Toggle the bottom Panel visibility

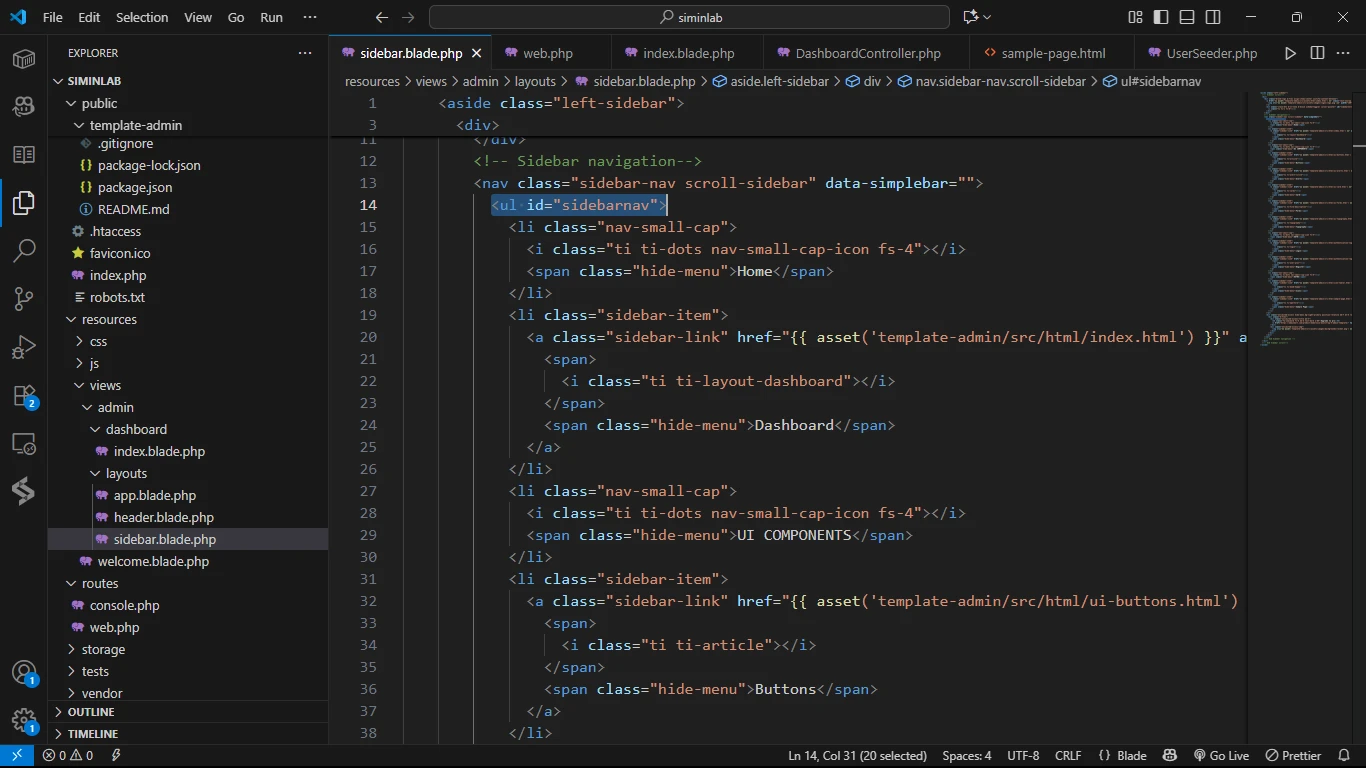tap(1187, 17)
